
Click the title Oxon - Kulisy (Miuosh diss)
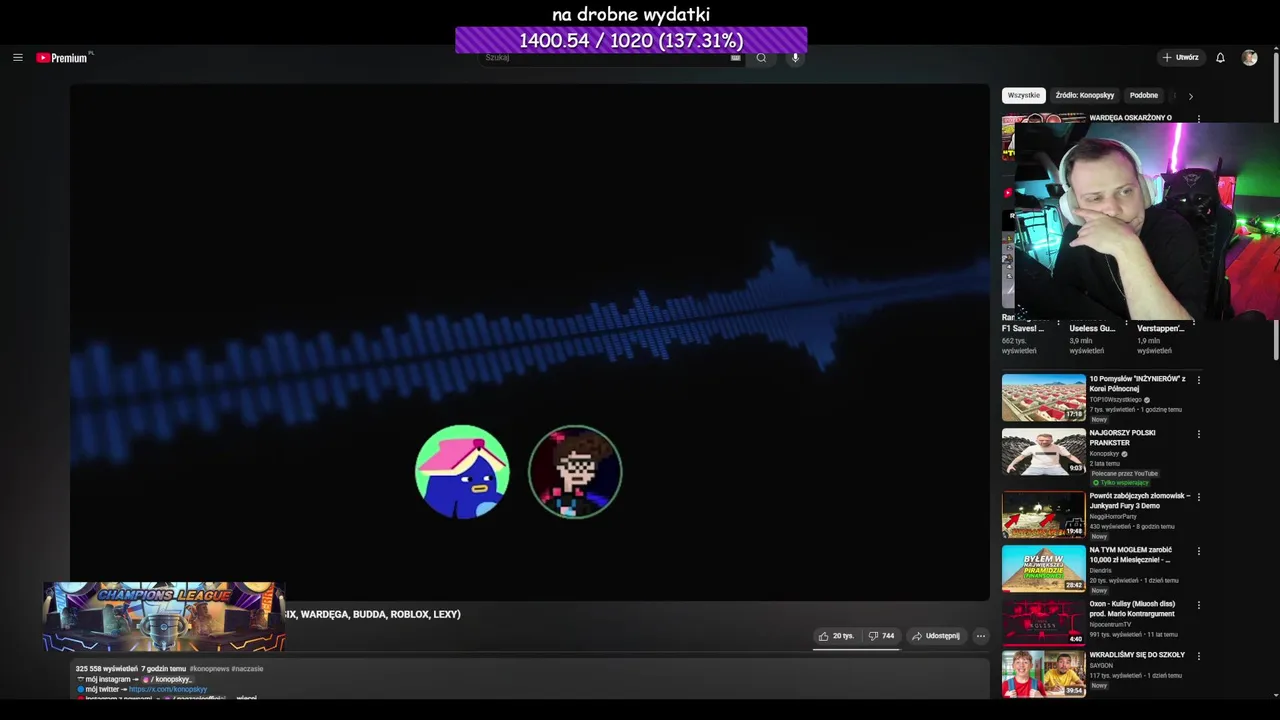tap(1132, 608)
